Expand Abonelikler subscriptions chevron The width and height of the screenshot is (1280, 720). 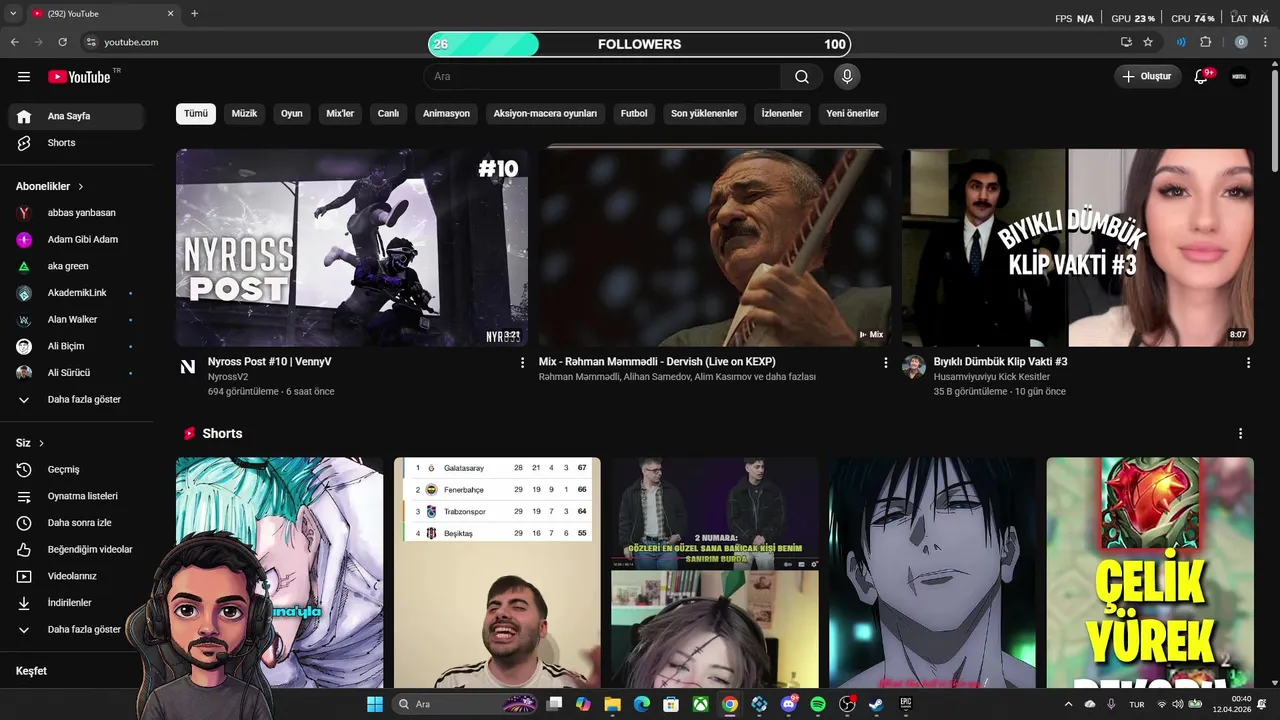81,186
